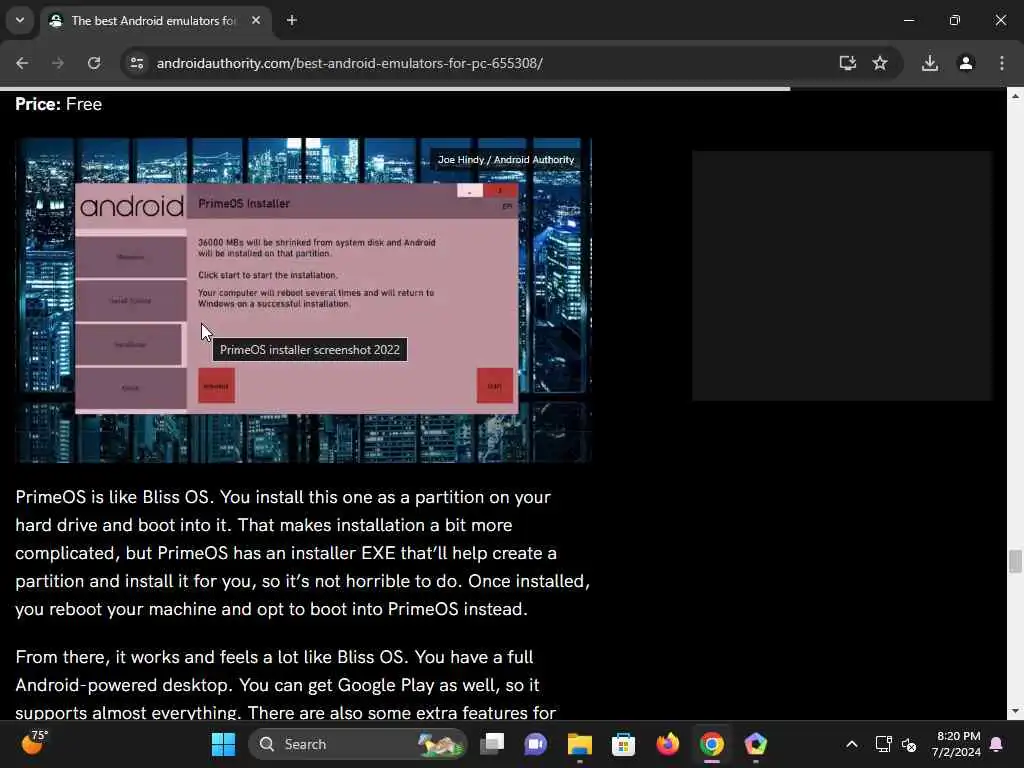The height and width of the screenshot is (768, 1024).
Task: Click the install app icon in address bar
Action: (847, 63)
